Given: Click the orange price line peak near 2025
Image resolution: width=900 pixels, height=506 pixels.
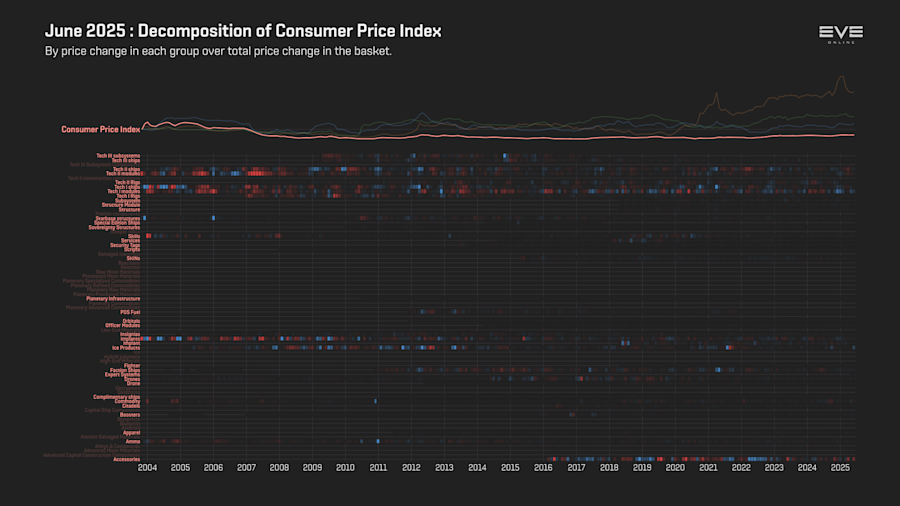Looking at the screenshot, I should coord(841,77).
